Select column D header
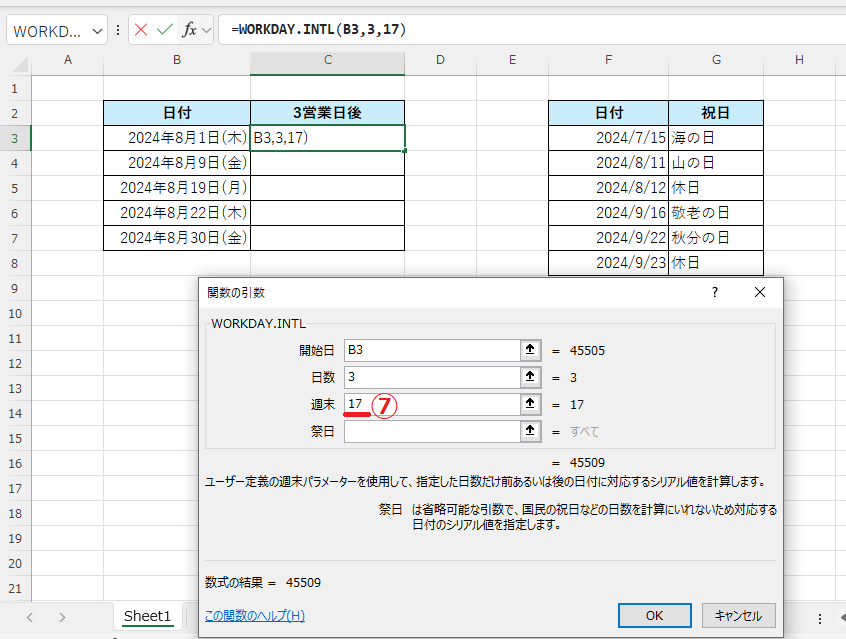The image size is (846, 639). click(x=440, y=60)
